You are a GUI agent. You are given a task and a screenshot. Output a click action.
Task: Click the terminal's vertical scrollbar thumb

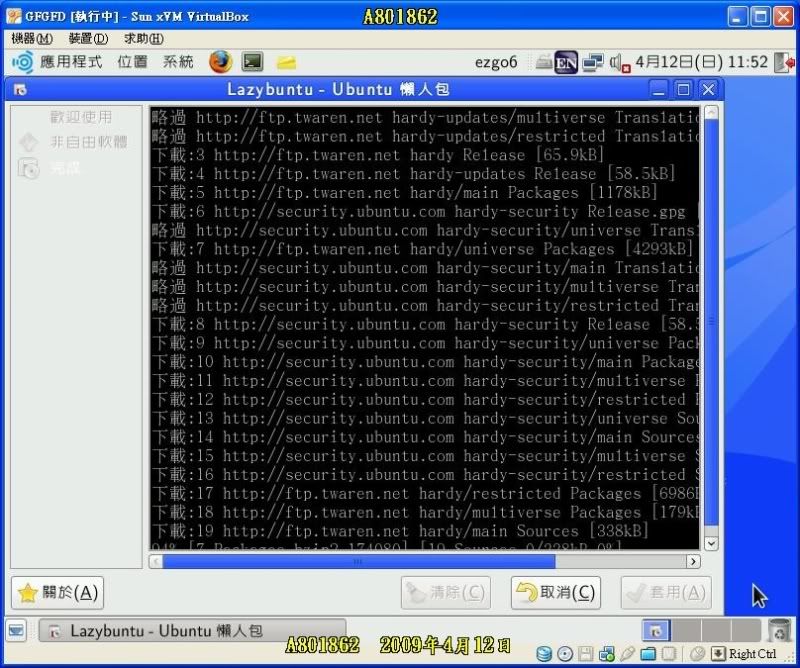[x=711, y=323]
